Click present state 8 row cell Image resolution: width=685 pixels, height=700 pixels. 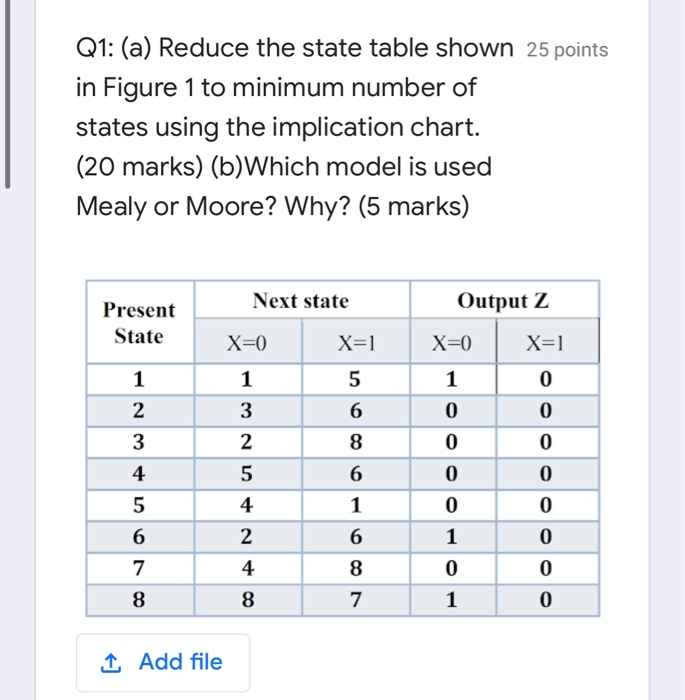[140, 600]
